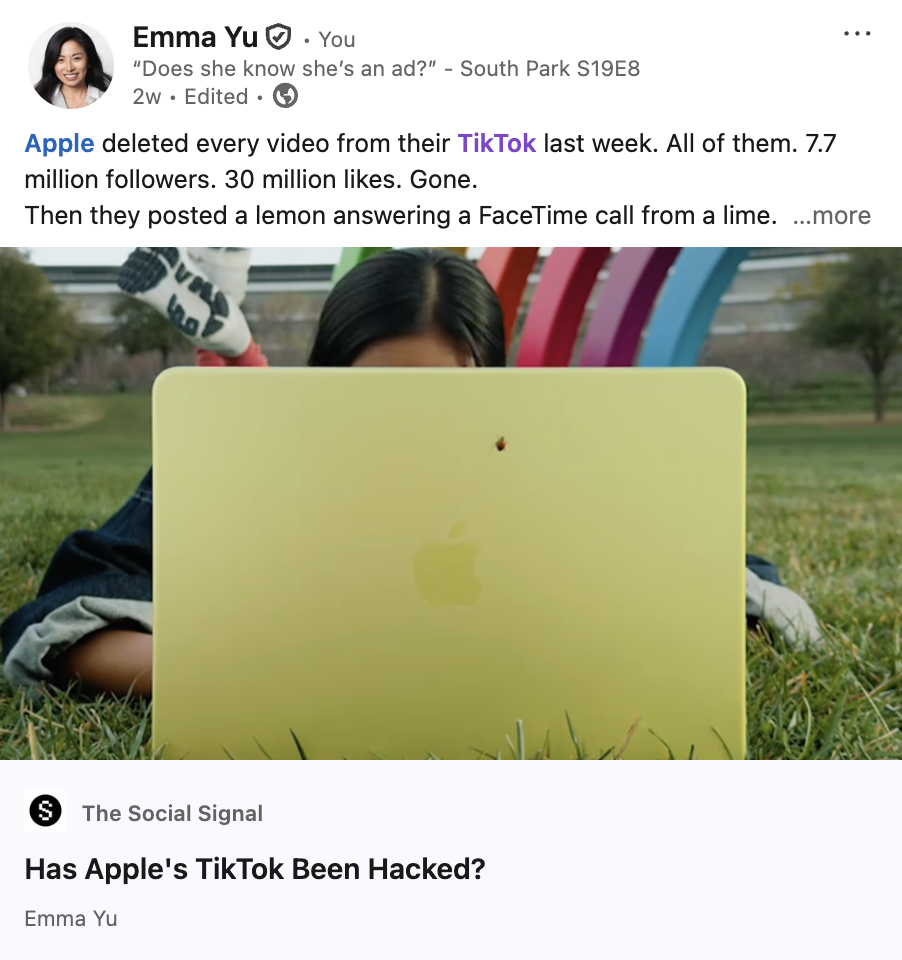Open the three-dot post options menu
This screenshot has width=902, height=960.
click(x=857, y=34)
